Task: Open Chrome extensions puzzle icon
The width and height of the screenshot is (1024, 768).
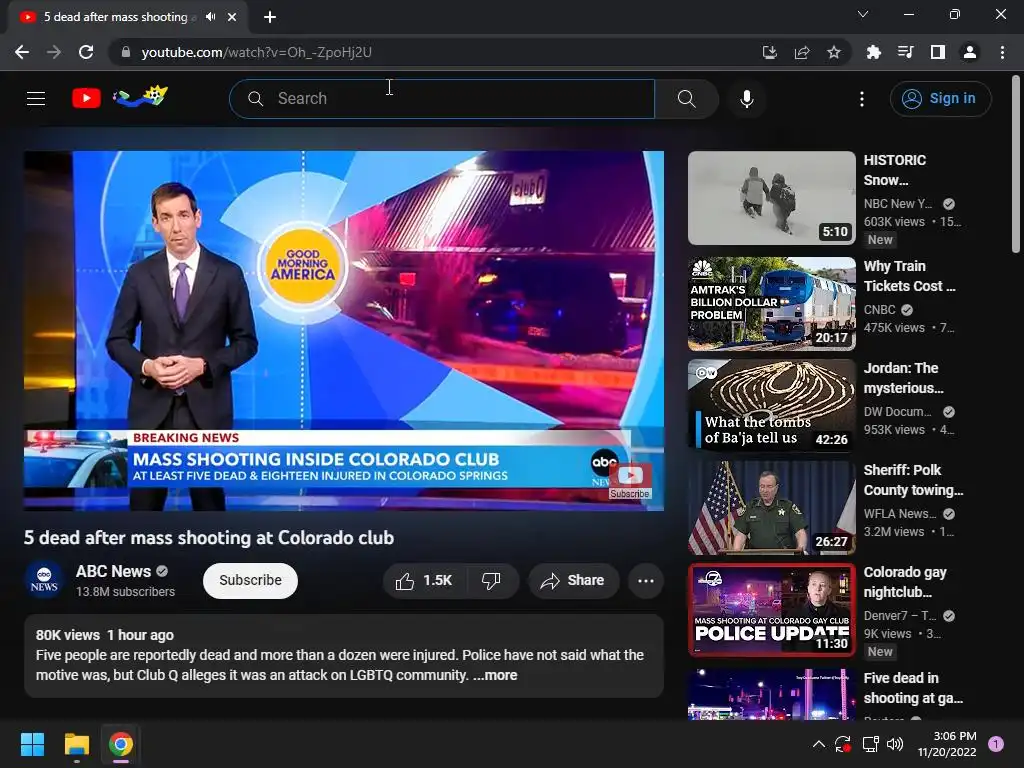Action: (873, 52)
